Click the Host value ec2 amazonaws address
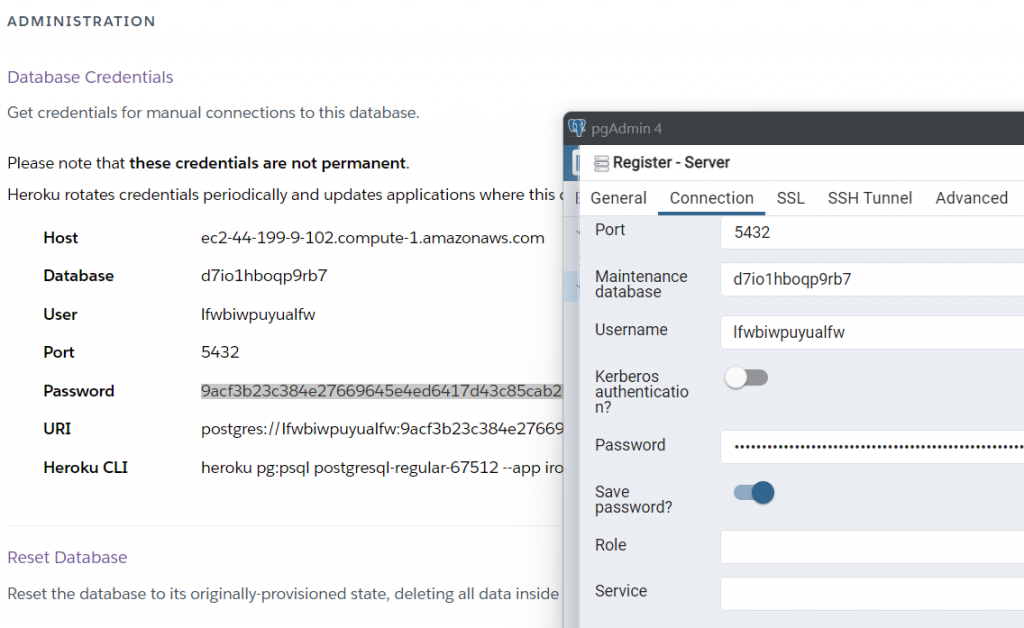1024x628 pixels. pyautogui.click(x=372, y=238)
